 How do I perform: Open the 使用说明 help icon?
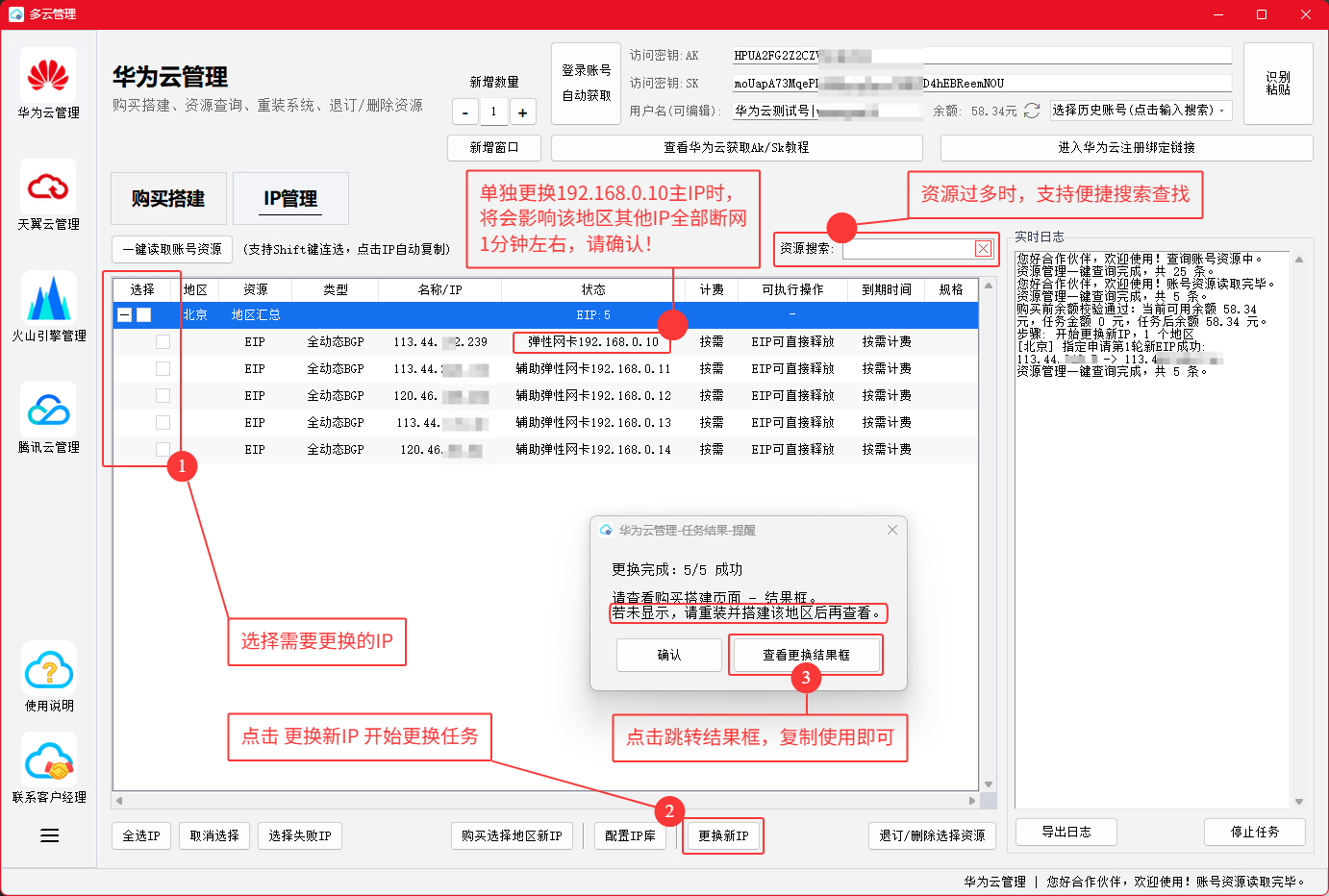pyautogui.click(x=49, y=668)
